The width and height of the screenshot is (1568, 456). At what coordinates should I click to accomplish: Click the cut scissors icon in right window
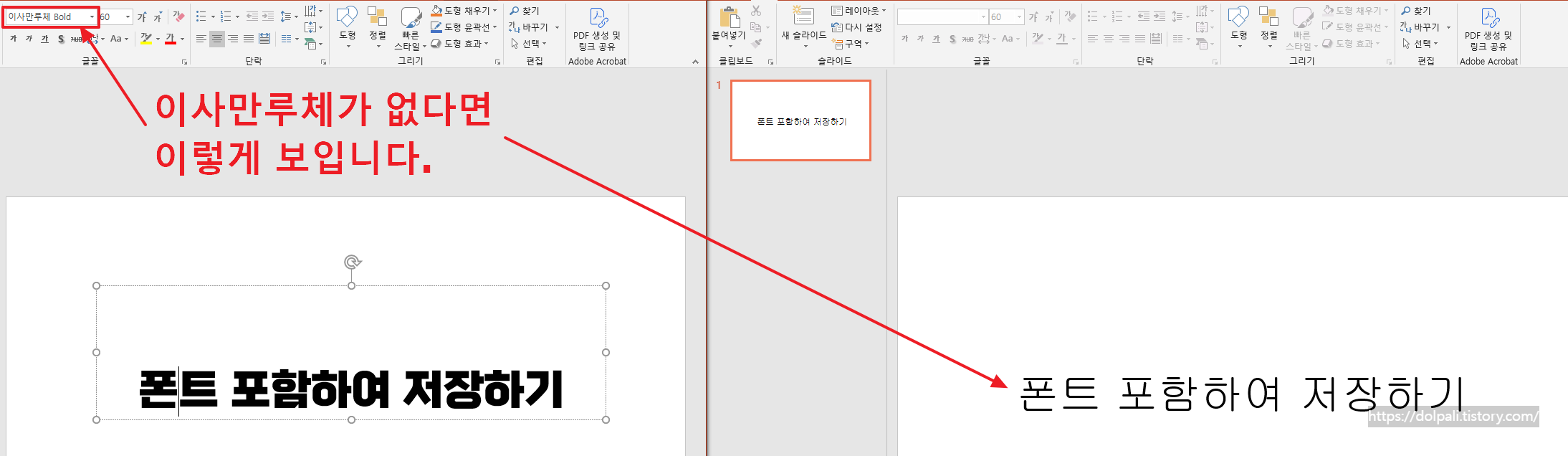(756, 11)
